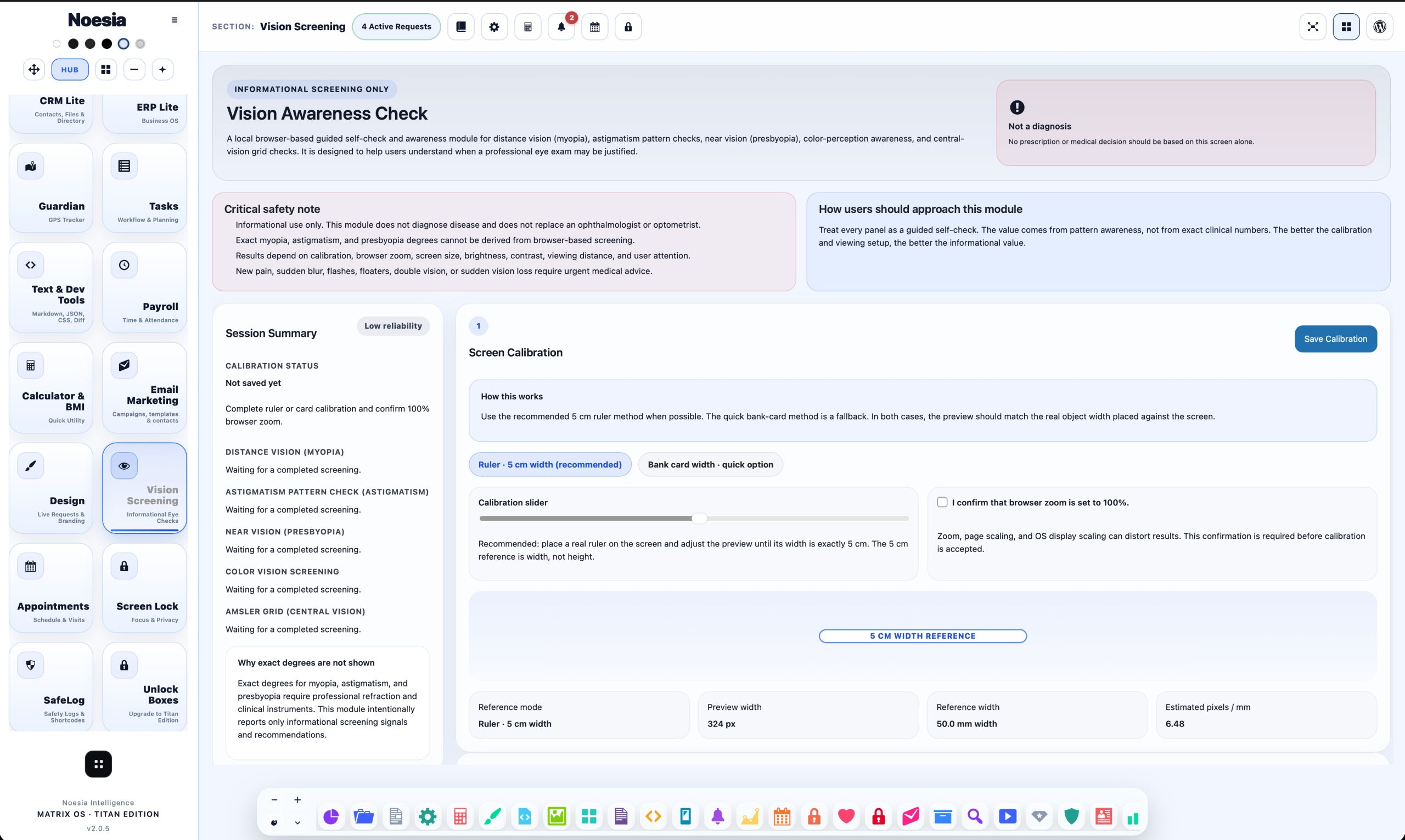The width and height of the screenshot is (1405, 840).
Task: Open the purple magnifier search dock icon
Action: tap(975, 816)
